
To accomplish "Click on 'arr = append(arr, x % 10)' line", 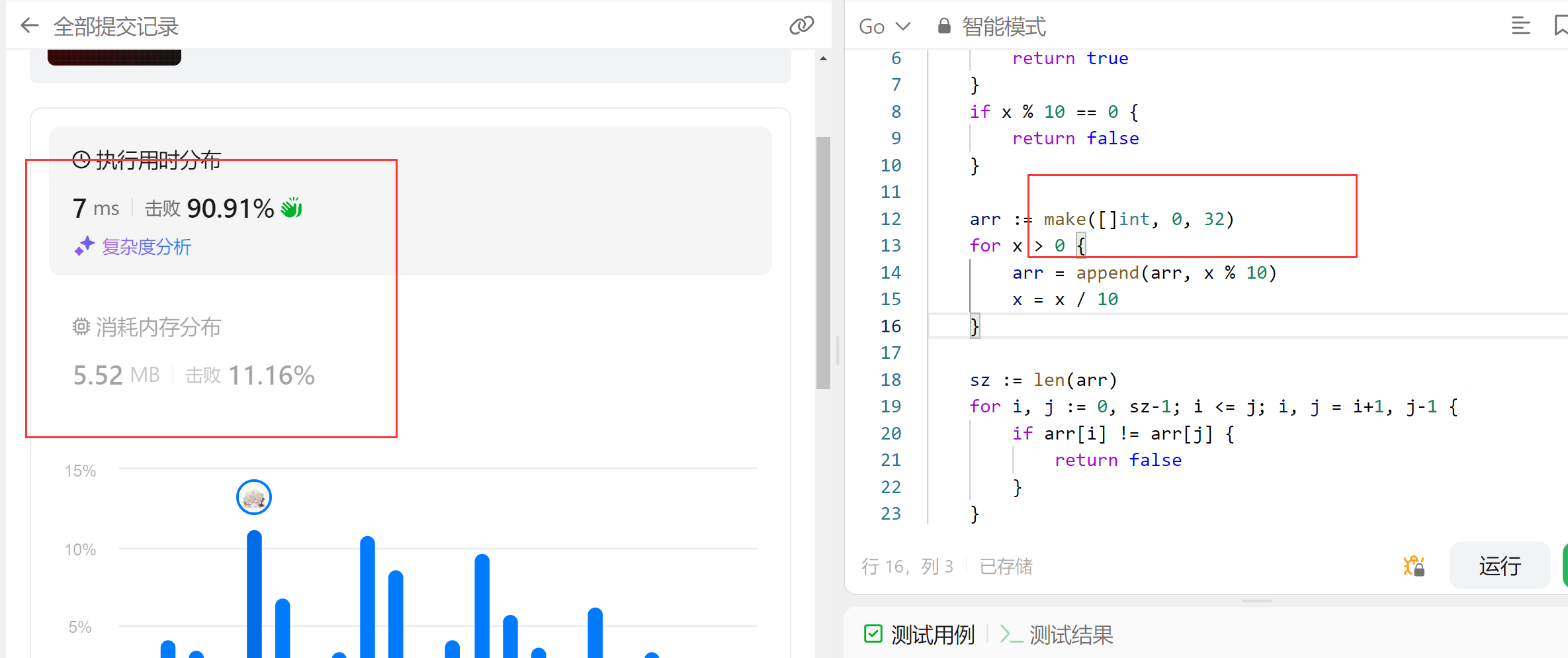I will click(1145, 272).
